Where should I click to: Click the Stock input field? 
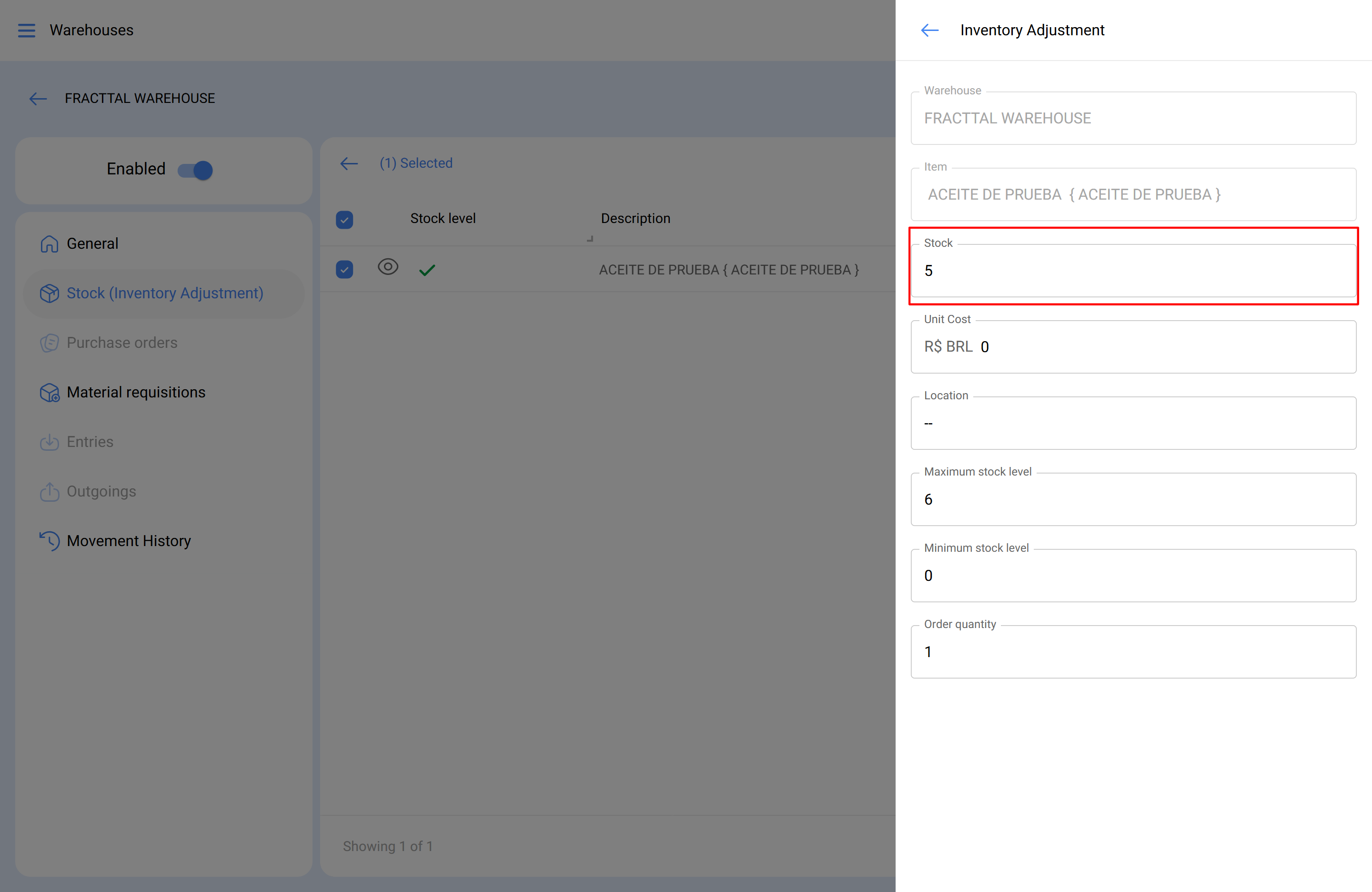tap(1133, 271)
